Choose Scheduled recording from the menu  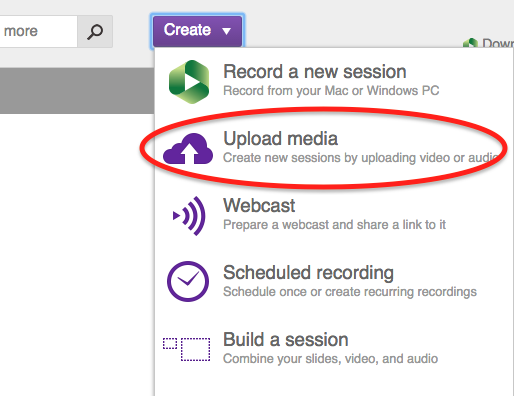click(334, 282)
